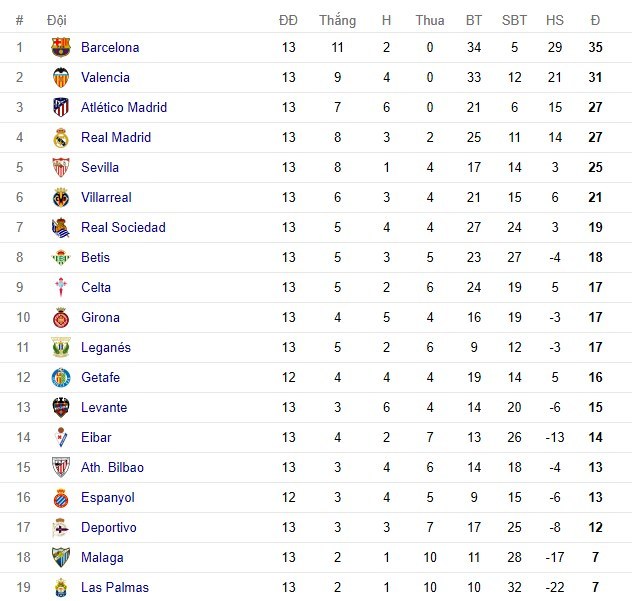Viewport: 632px width, 601px height.
Task: Open the Getafe team link
Action: tap(100, 377)
